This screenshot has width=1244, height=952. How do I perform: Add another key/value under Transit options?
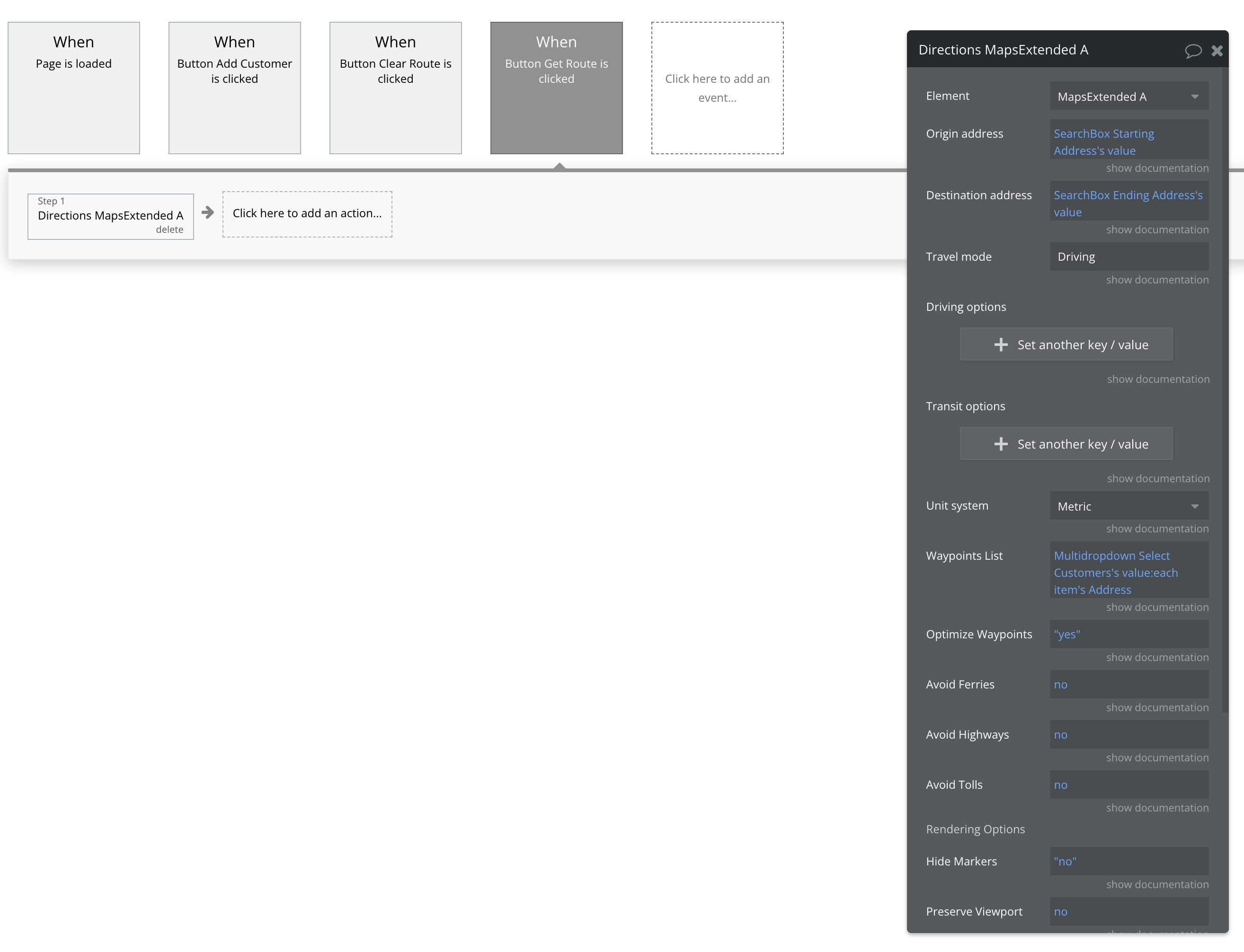[1066, 444]
